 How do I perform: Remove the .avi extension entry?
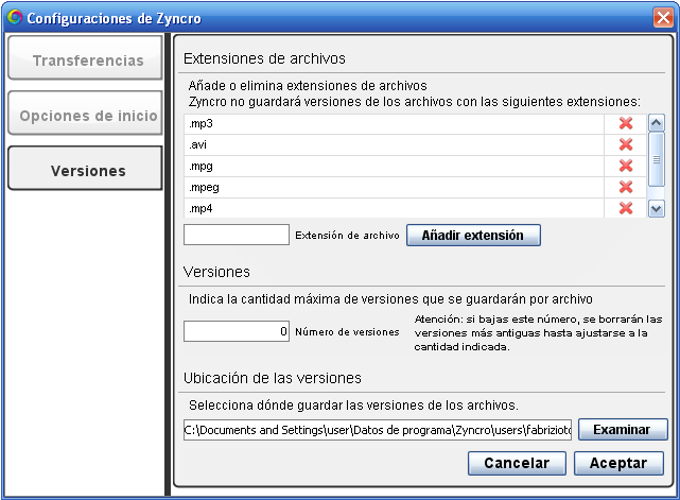(x=625, y=144)
